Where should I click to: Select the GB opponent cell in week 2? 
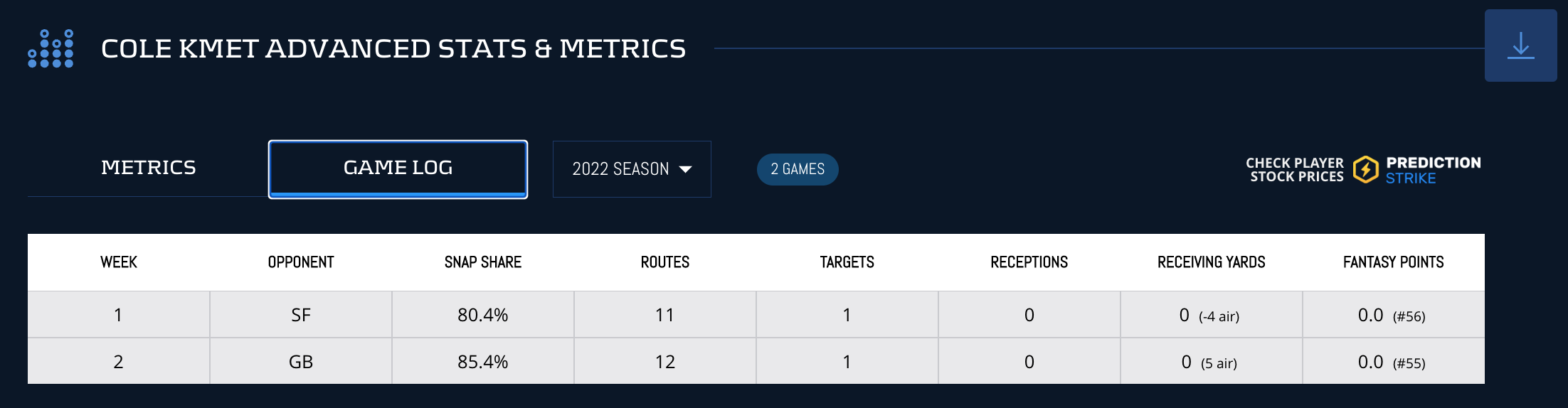(x=301, y=362)
